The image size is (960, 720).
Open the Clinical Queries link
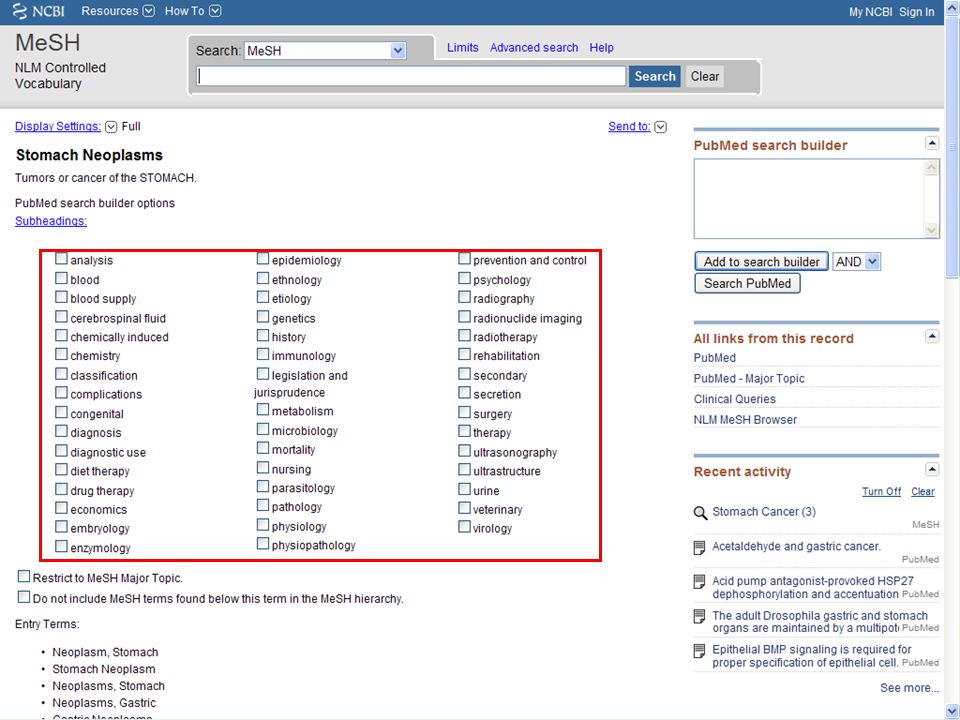pyautogui.click(x=734, y=399)
